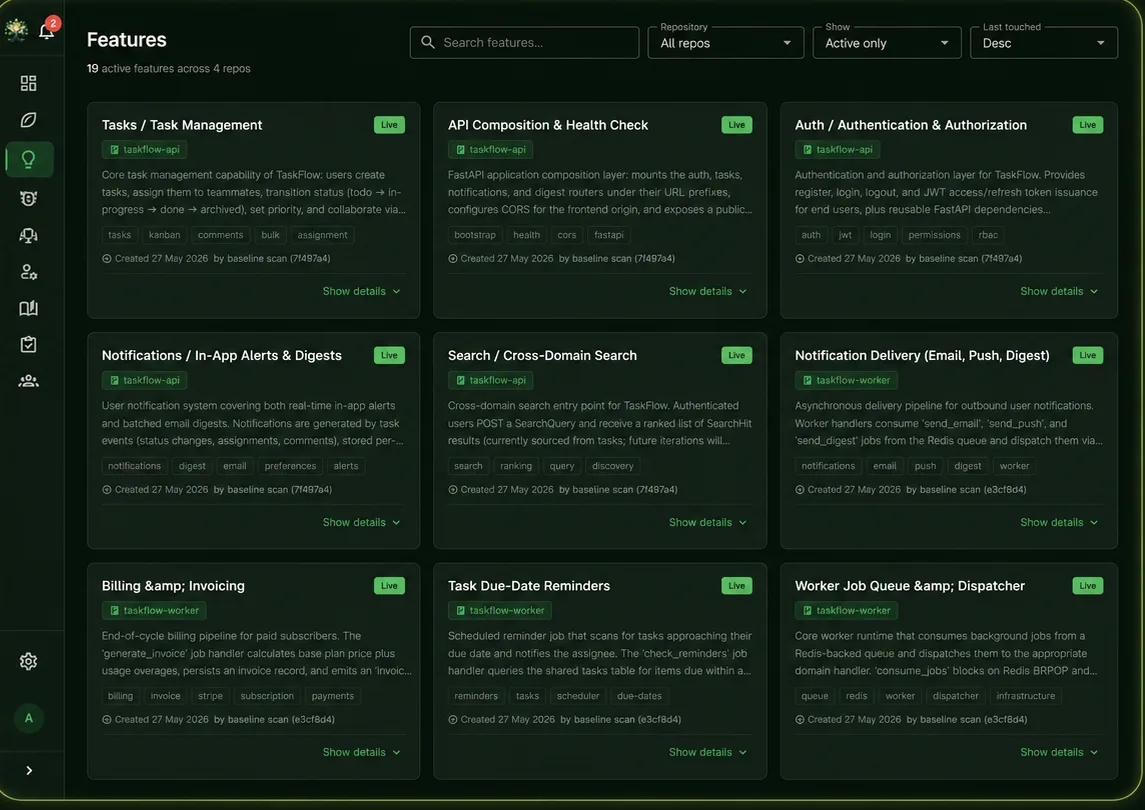
Task: Click taskflow-api repo badge on Tasks card
Action: point(145,150)
